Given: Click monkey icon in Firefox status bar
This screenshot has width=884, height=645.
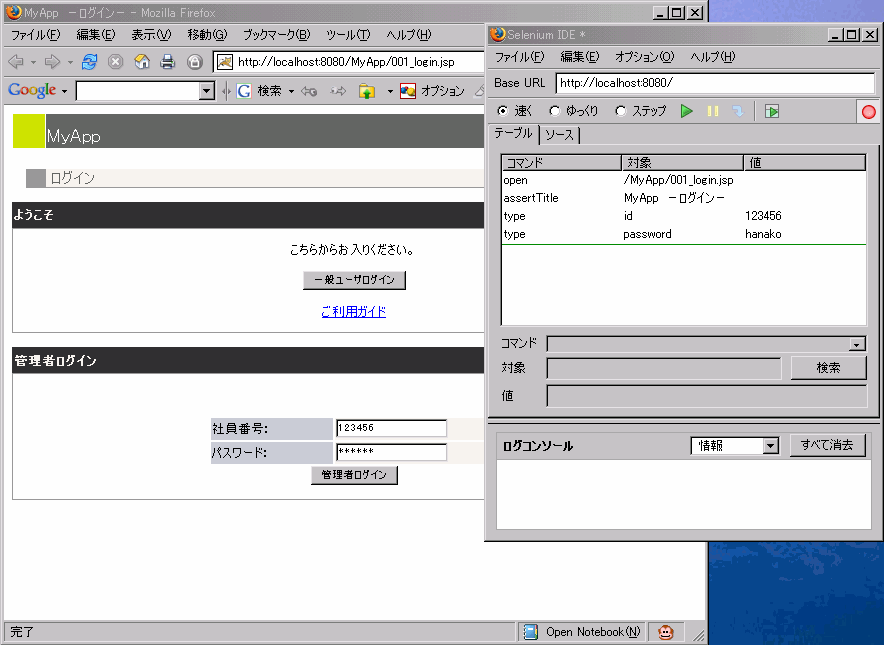Looking at the screenshot, I should point(665,633).
